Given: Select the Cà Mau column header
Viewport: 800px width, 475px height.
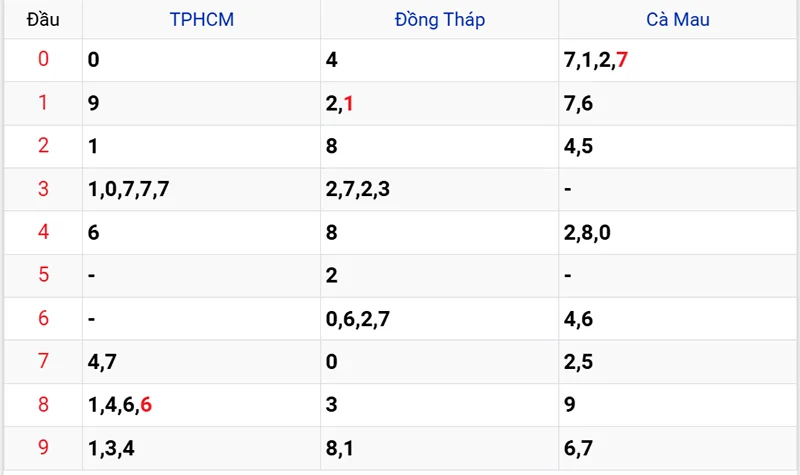Looking at the screenshot, I should 678,19.
